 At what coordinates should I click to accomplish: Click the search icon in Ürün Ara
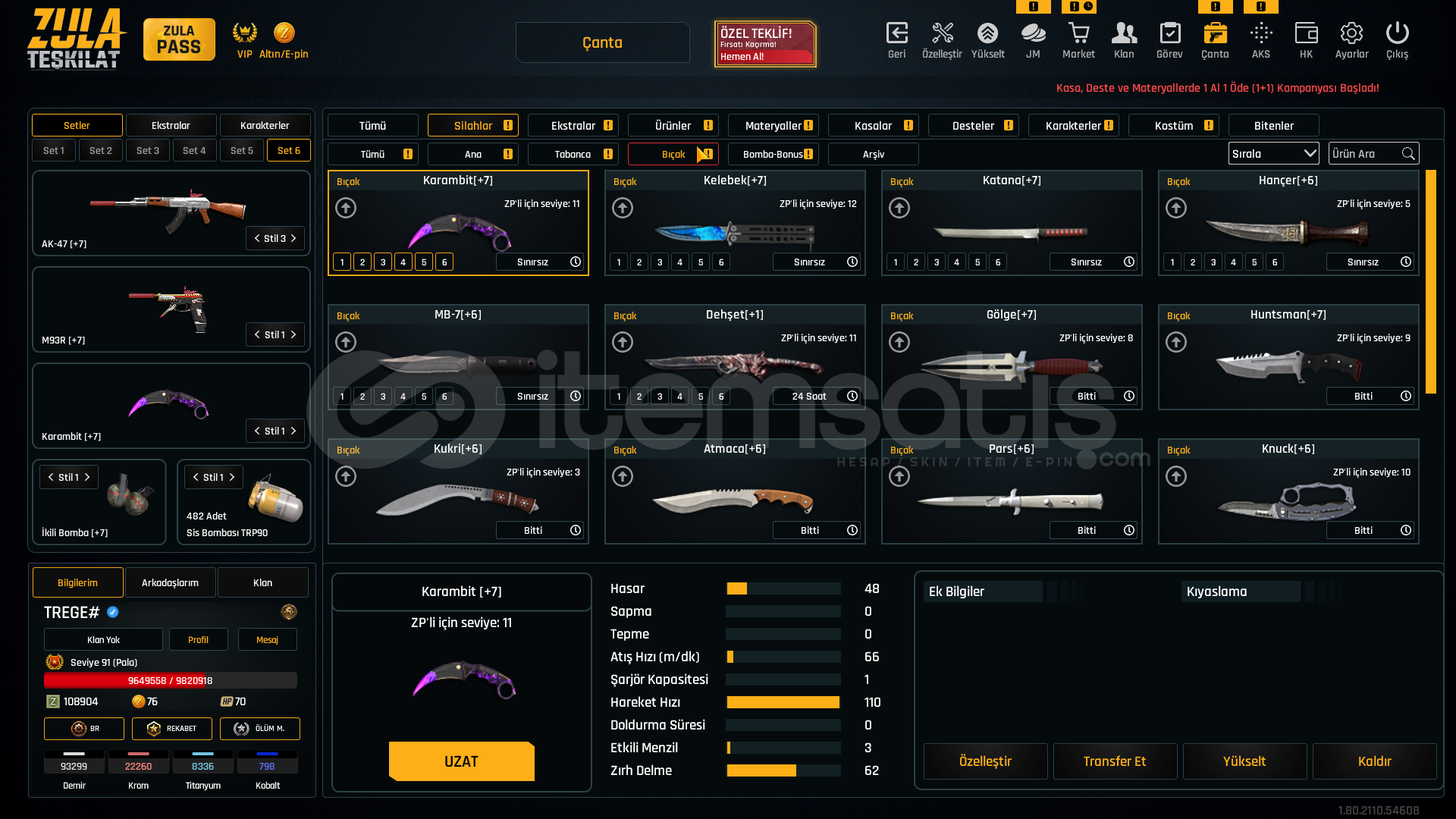click(x=1408, y=154)
